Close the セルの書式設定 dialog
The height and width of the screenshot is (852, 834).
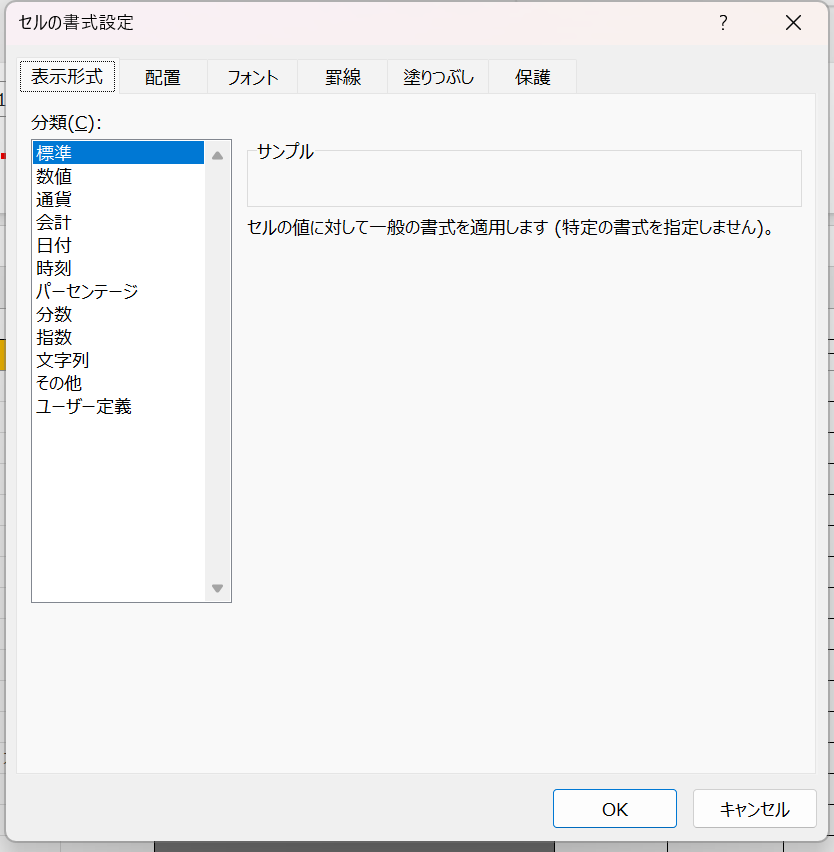pyautogui.click(x=793, y=23)
